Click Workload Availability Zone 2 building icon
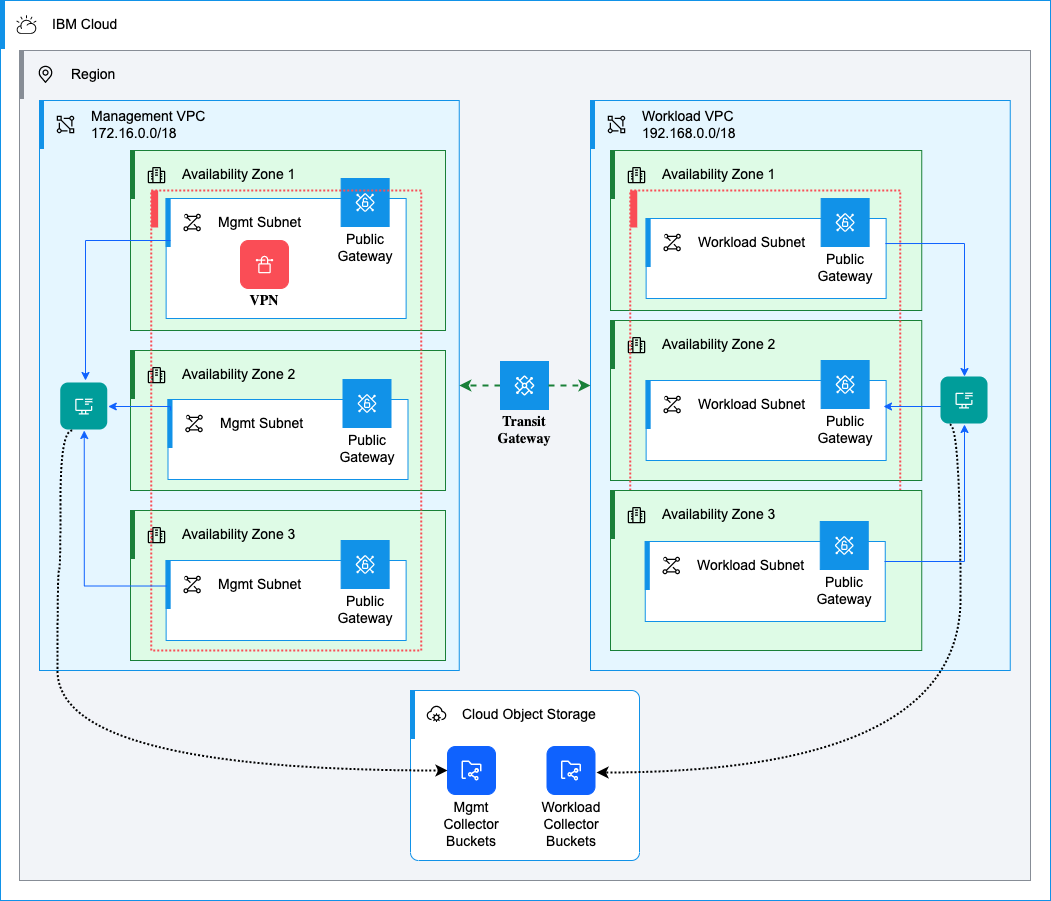The width and height of the screenshot is (1051, 901). tap(636, 345)
